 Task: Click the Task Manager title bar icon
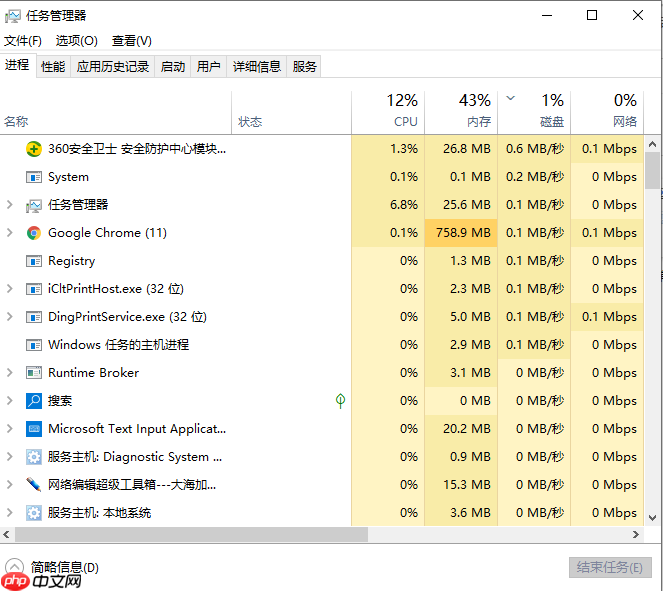tap(13, 16)
